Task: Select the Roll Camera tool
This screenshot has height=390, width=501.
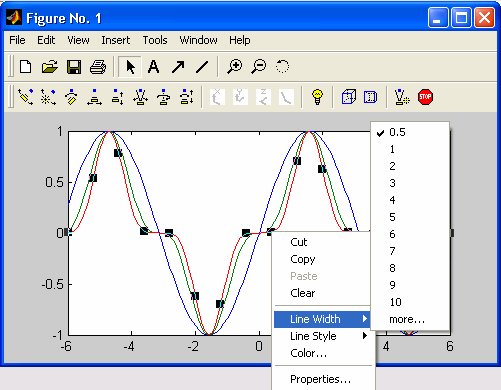Action: [163, 97]
